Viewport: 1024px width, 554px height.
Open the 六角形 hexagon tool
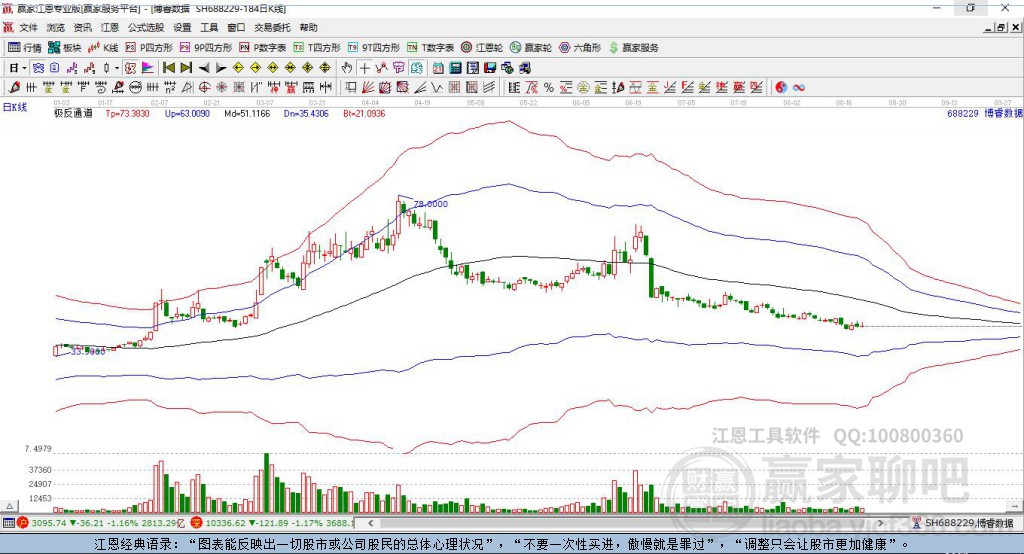coord(580,48)
